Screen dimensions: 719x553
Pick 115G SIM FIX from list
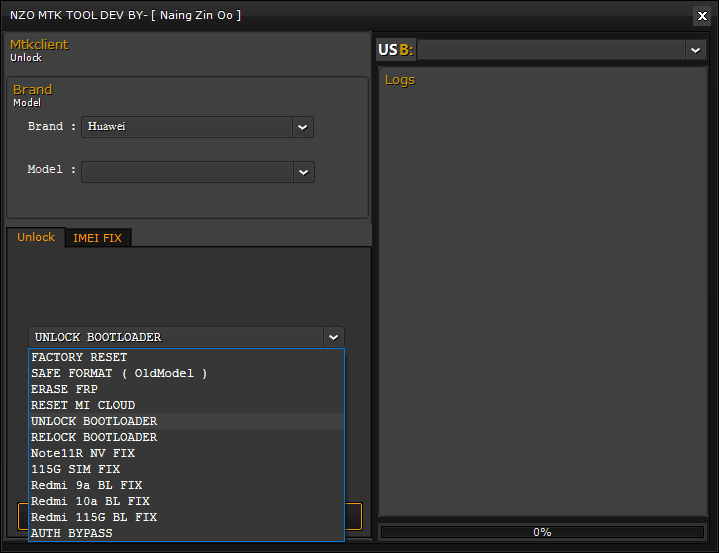[76, 469]
